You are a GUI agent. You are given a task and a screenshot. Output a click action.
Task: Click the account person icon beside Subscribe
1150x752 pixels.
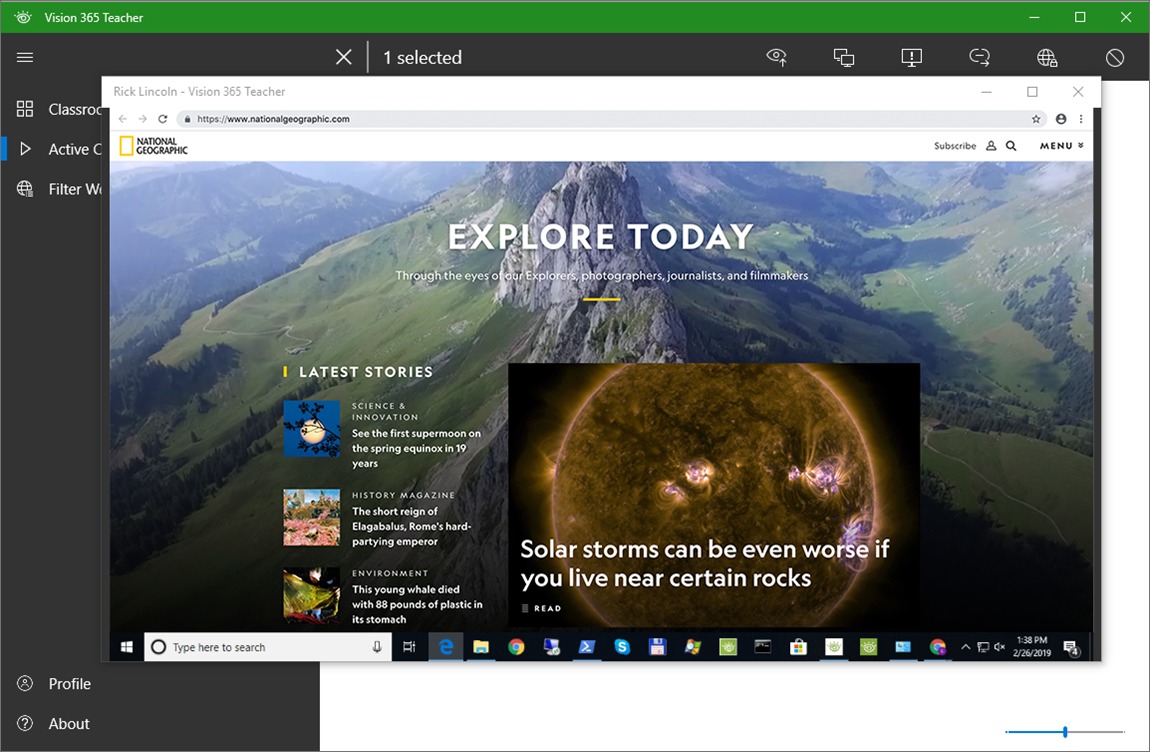point(991,146)
